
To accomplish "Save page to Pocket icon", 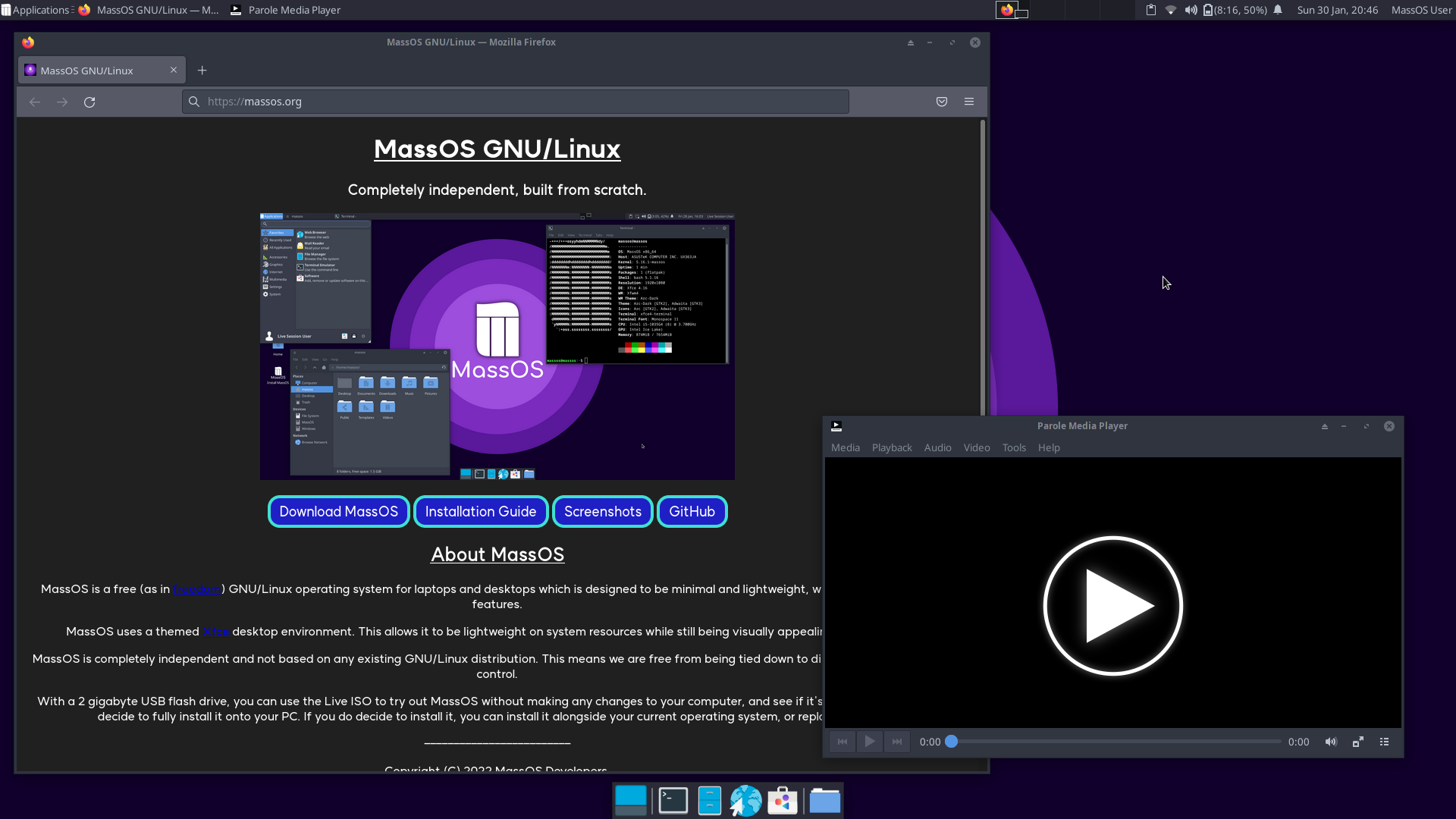I will 942,102.
